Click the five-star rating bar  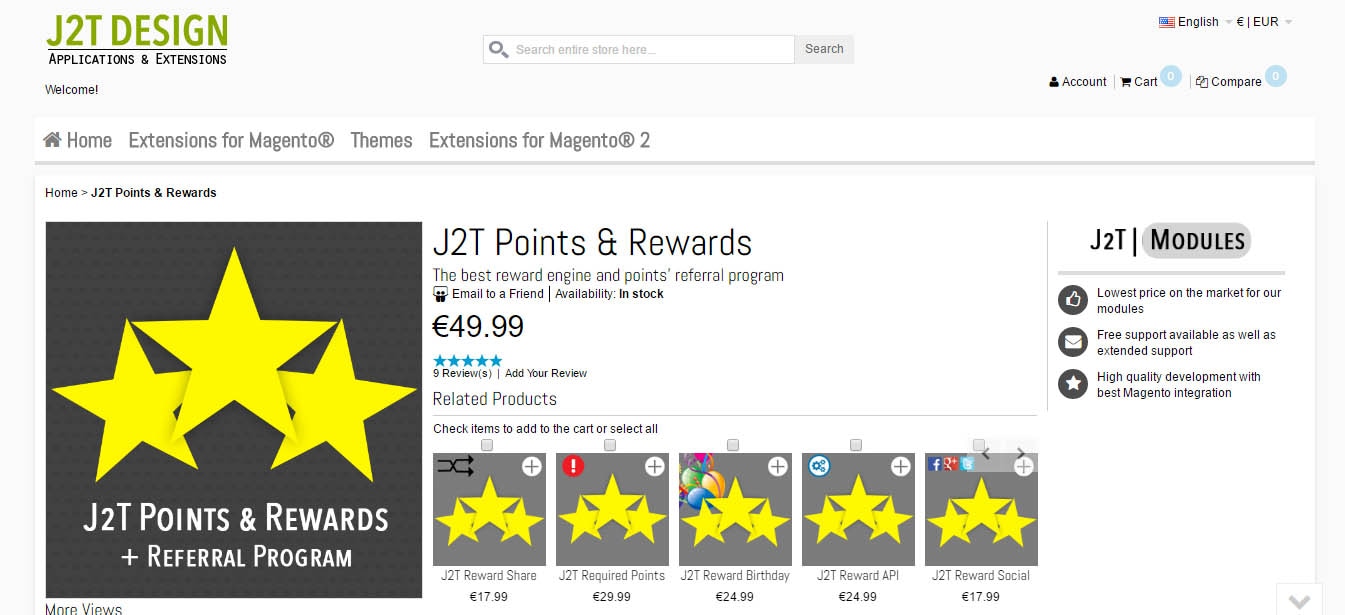[x=467, y=361]
